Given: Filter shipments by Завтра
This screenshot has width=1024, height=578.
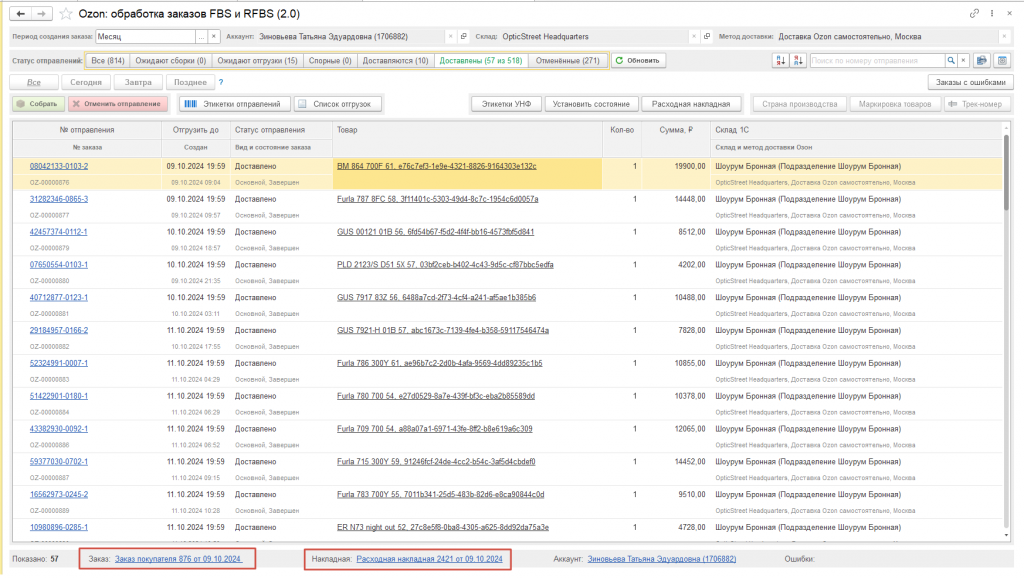Looking at the screenshot, I should pos(138,82).
